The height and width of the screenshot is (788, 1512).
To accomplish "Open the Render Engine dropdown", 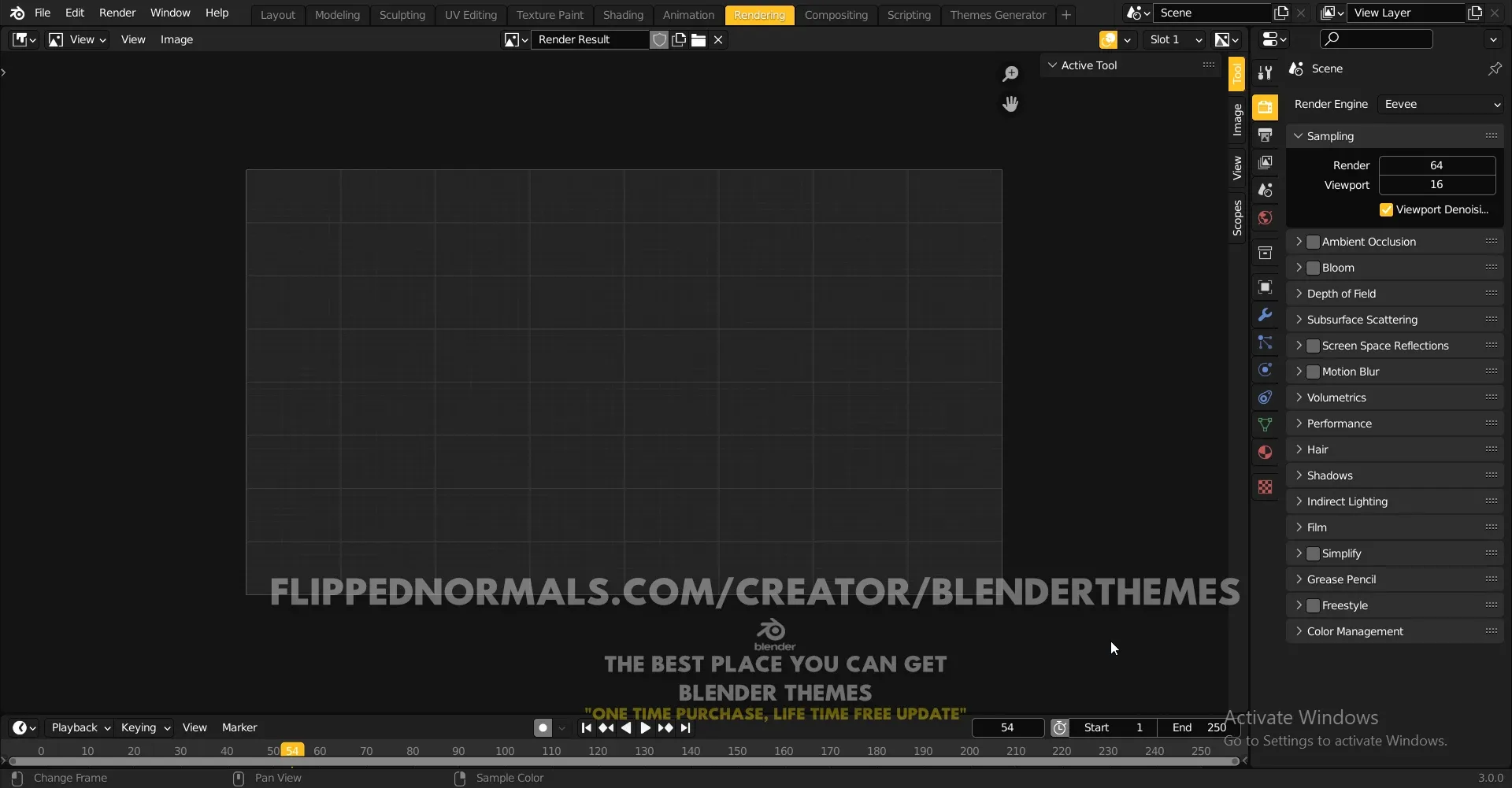I will 1440,103.
